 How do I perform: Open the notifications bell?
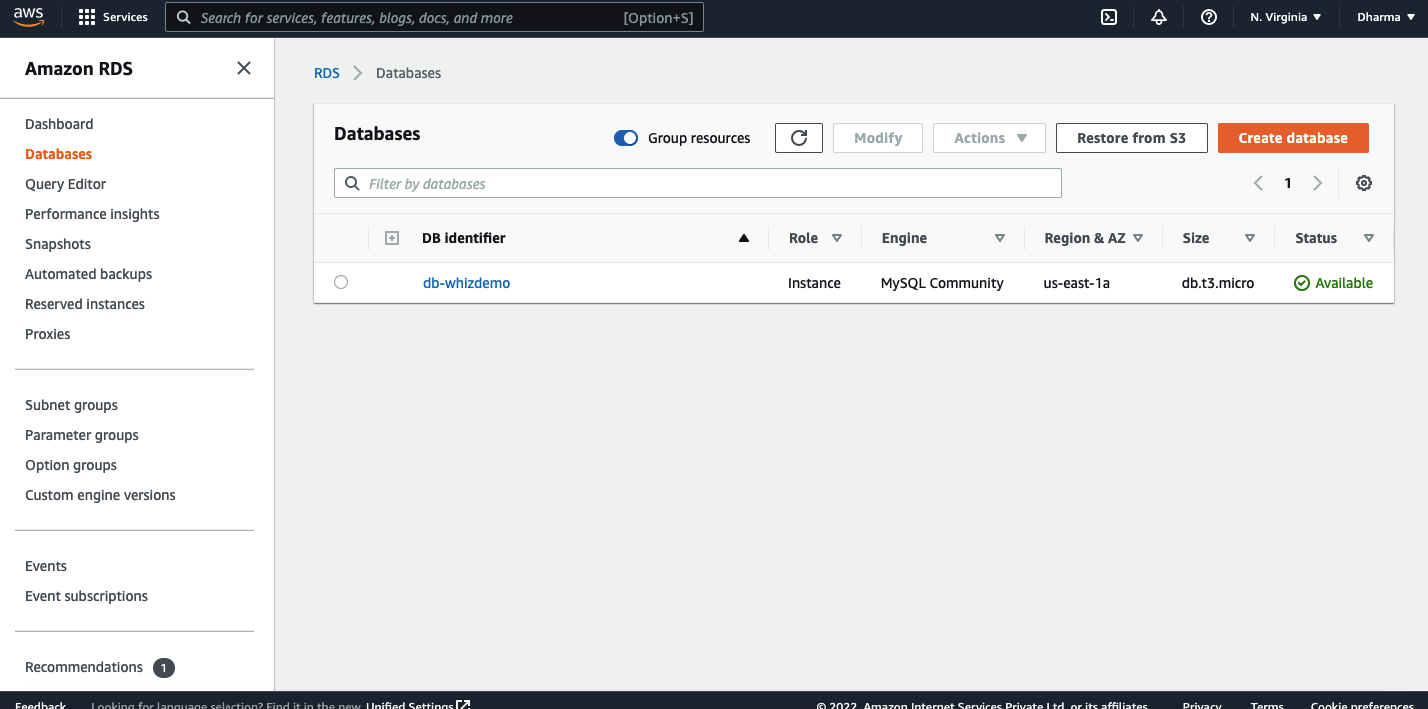(x=1159, y=17)
